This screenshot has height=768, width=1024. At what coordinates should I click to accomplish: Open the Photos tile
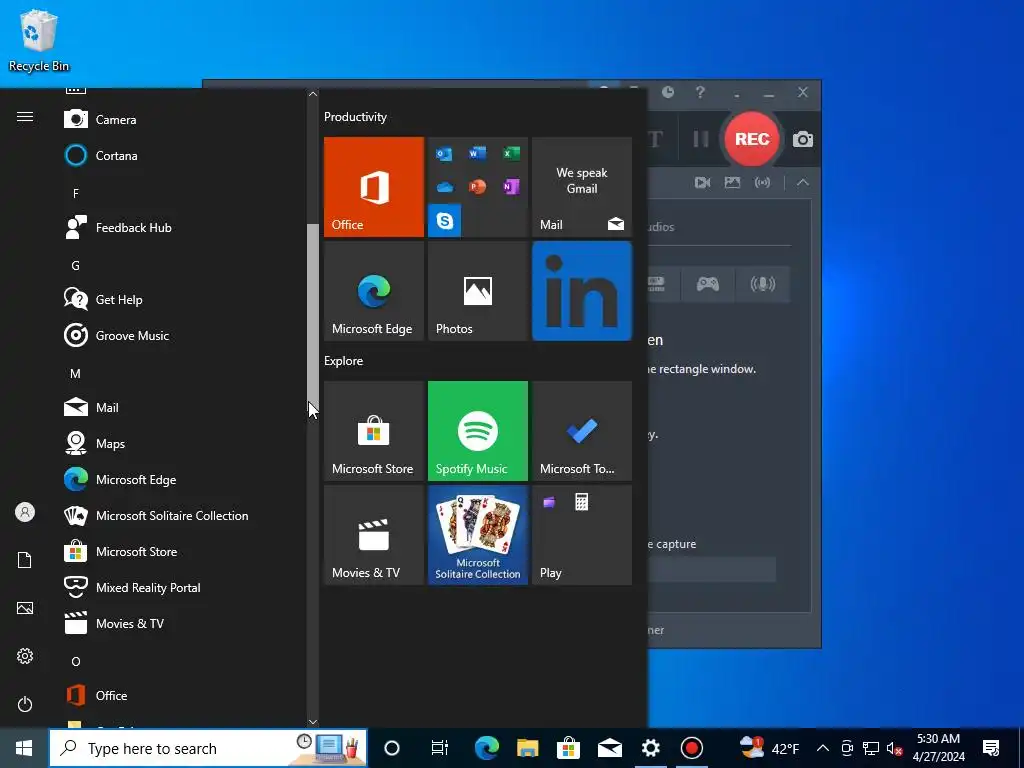pyautogui.click(x=478, y=291)
